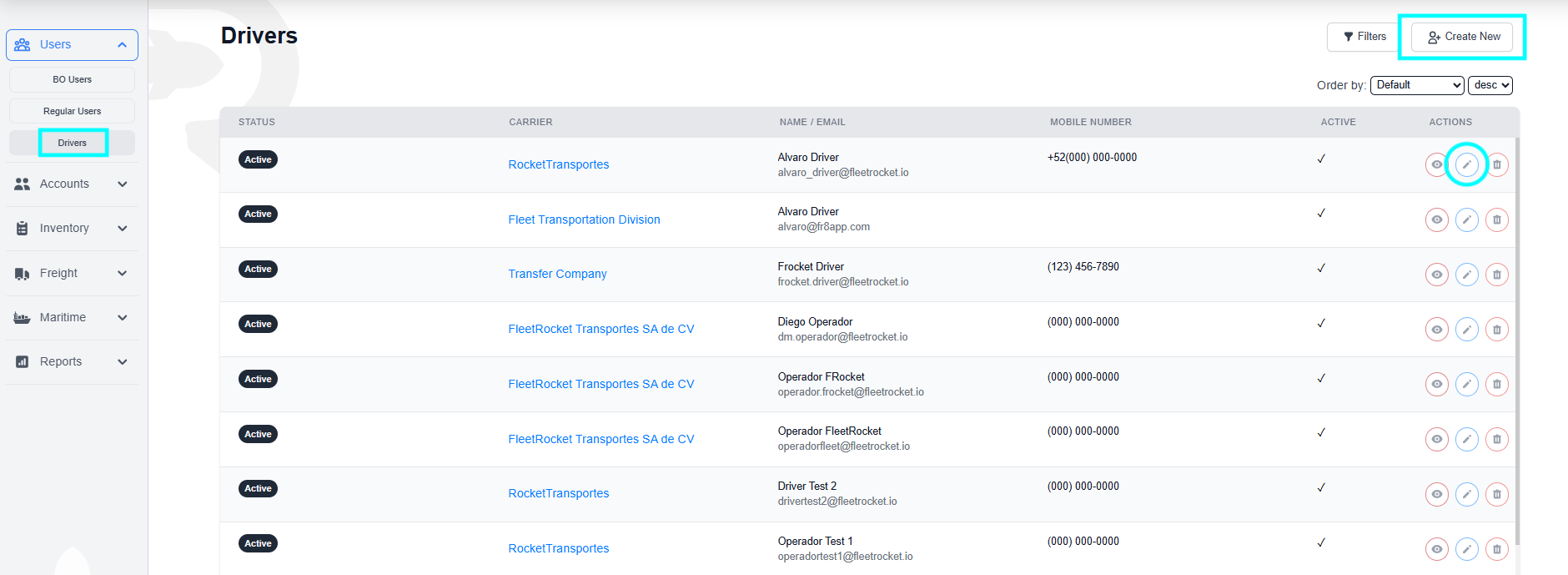Click the table vertical scrollbar

[1517, 340]
